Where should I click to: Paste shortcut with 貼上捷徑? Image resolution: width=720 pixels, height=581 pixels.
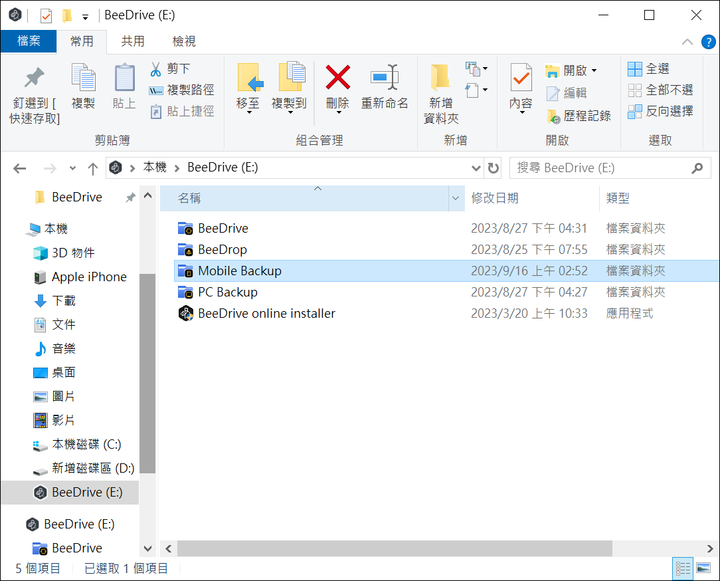[181, 111]
